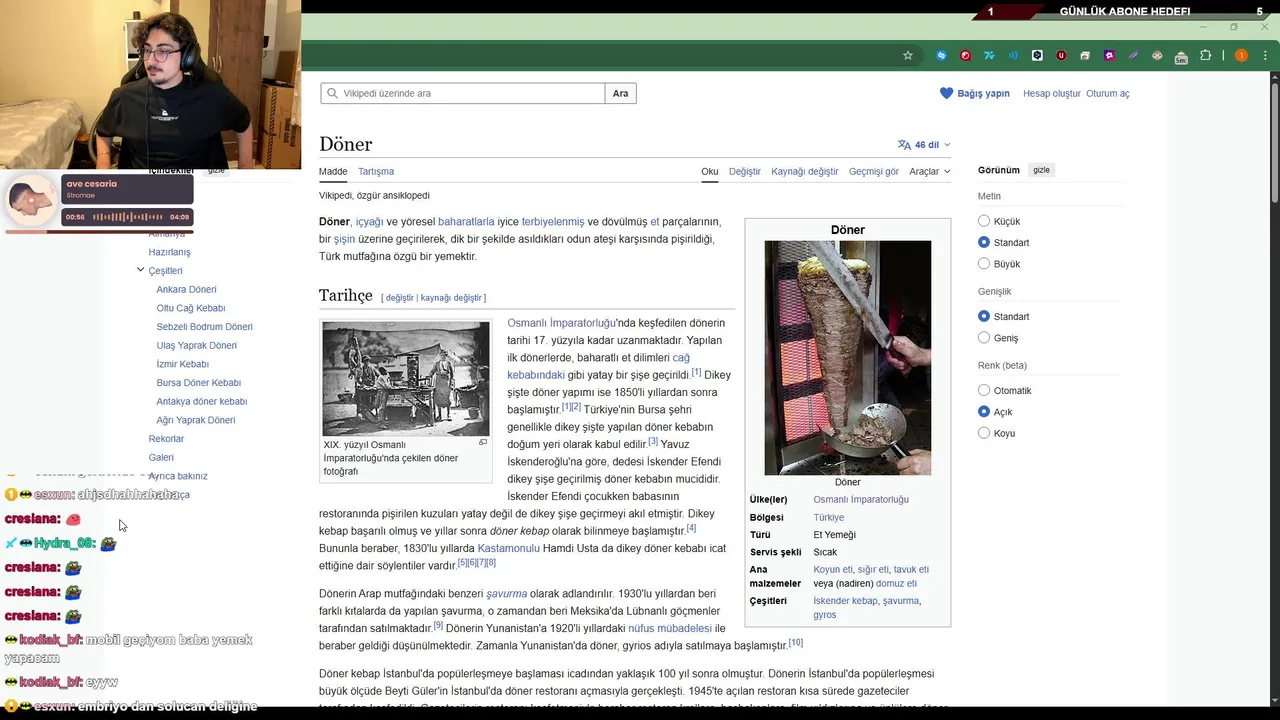This screenshot has width=1280, height=720.
Task: Open the Değiştir edit tab
Action: pos(745,171)
